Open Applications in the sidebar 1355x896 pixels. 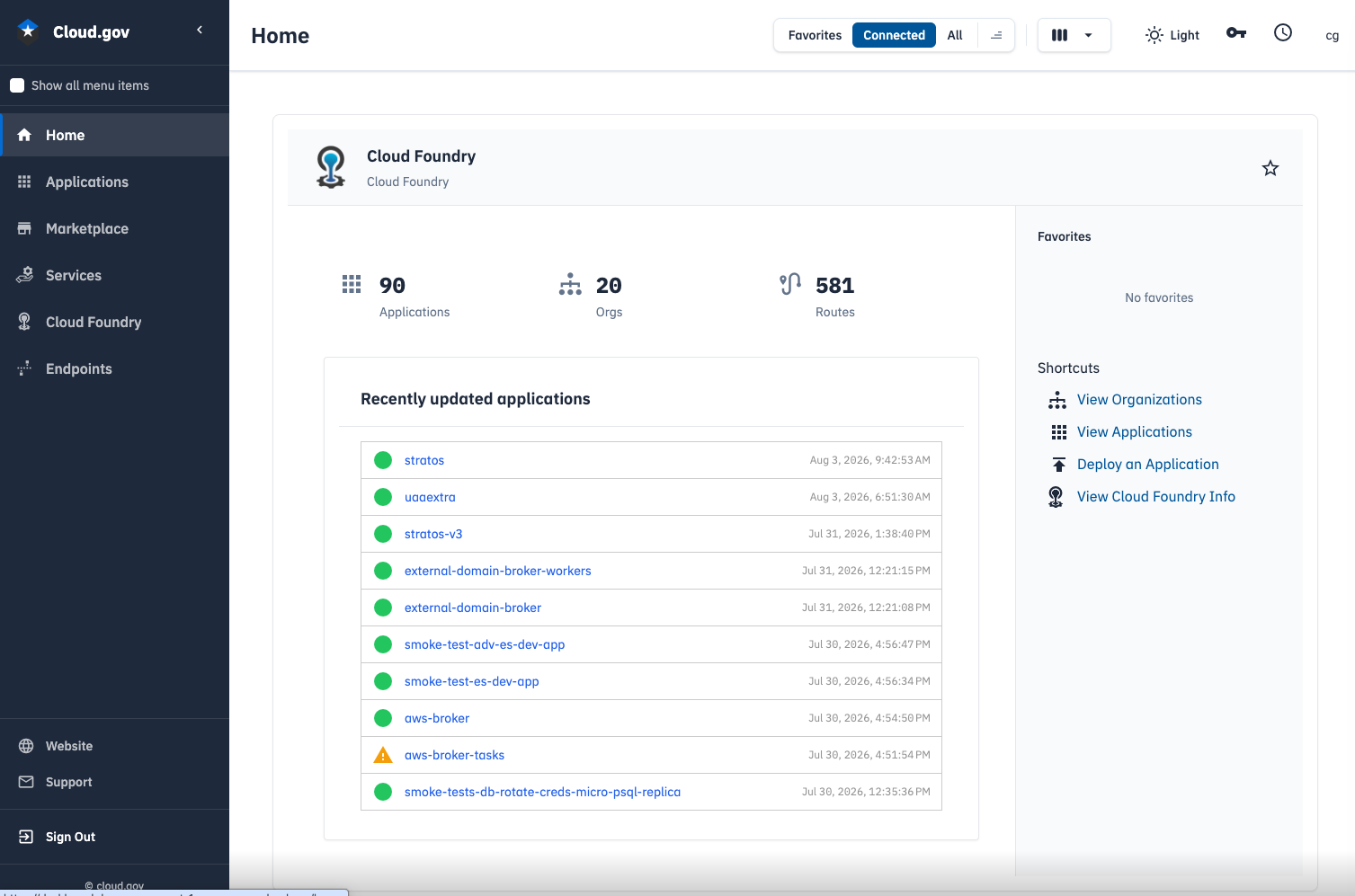pyautogui.click(x=115, y=182)
